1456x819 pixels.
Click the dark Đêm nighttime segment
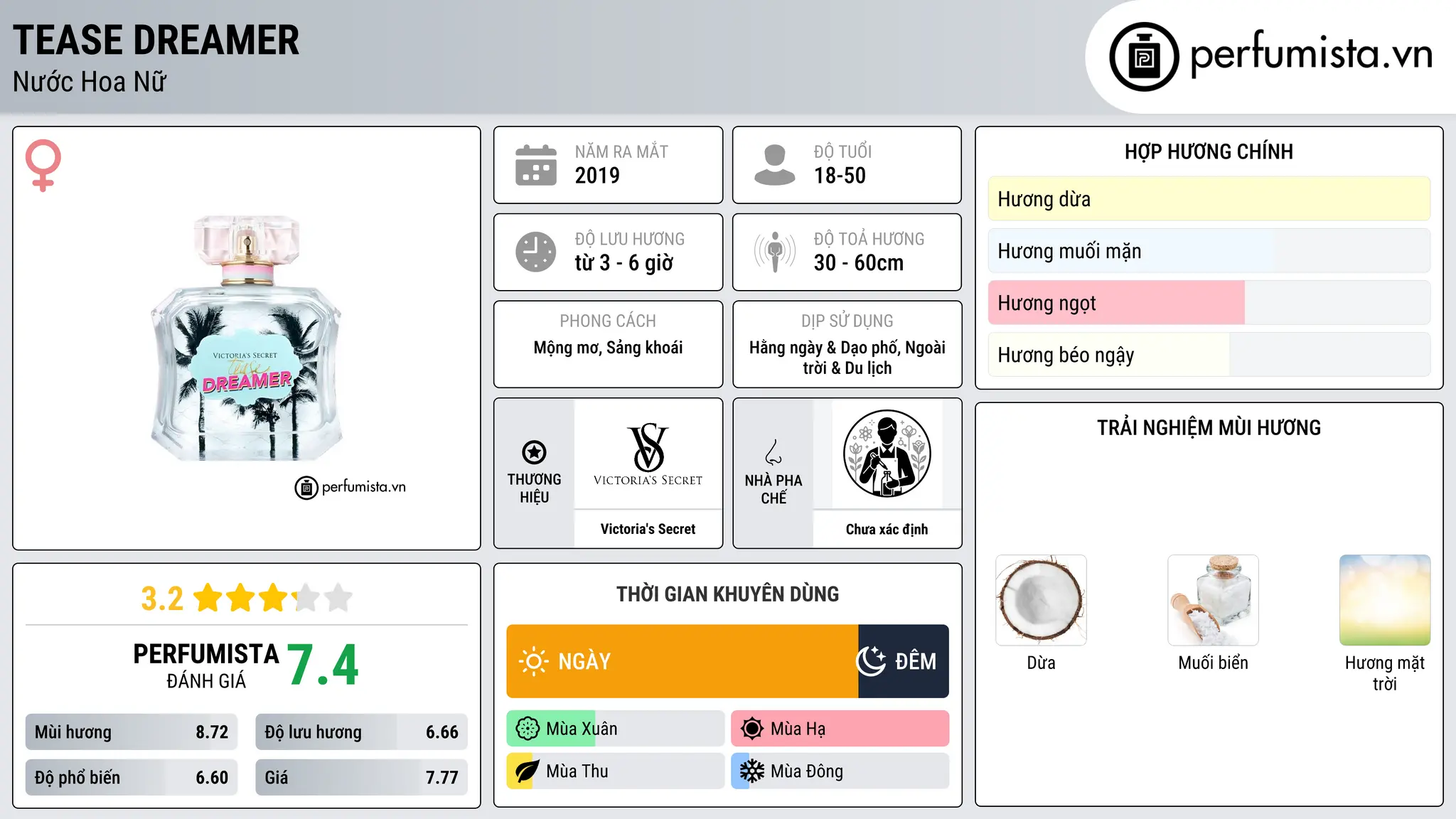(x=904, y=661)
